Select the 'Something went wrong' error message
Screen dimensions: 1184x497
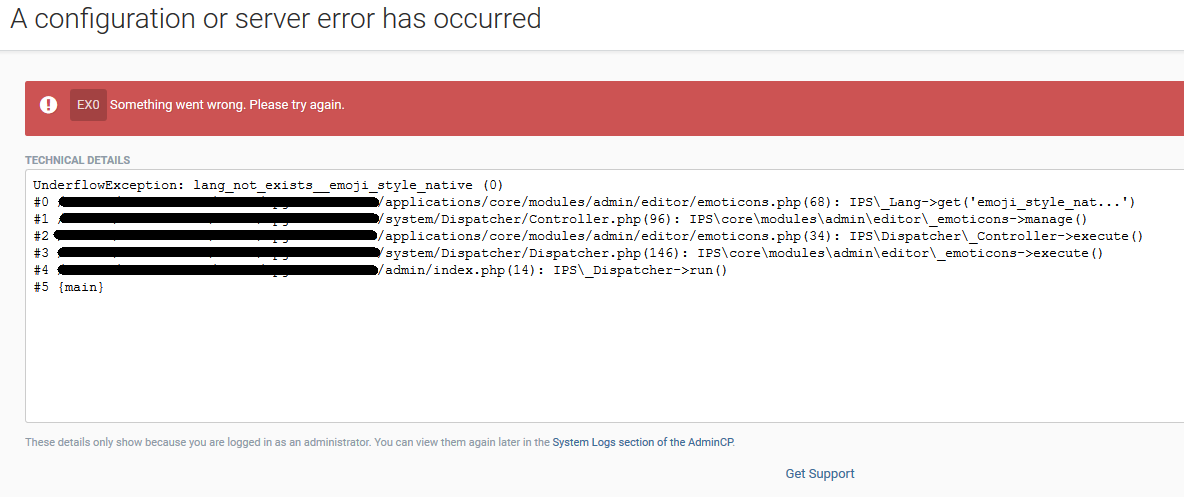click(227, 105)
